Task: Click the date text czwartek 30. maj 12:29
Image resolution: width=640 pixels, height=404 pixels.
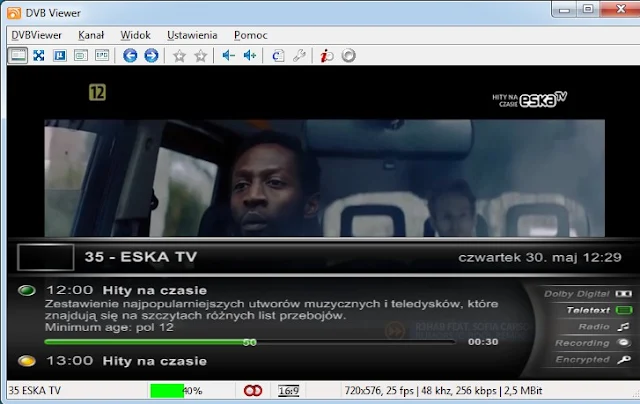Action: tap(540, 257)
